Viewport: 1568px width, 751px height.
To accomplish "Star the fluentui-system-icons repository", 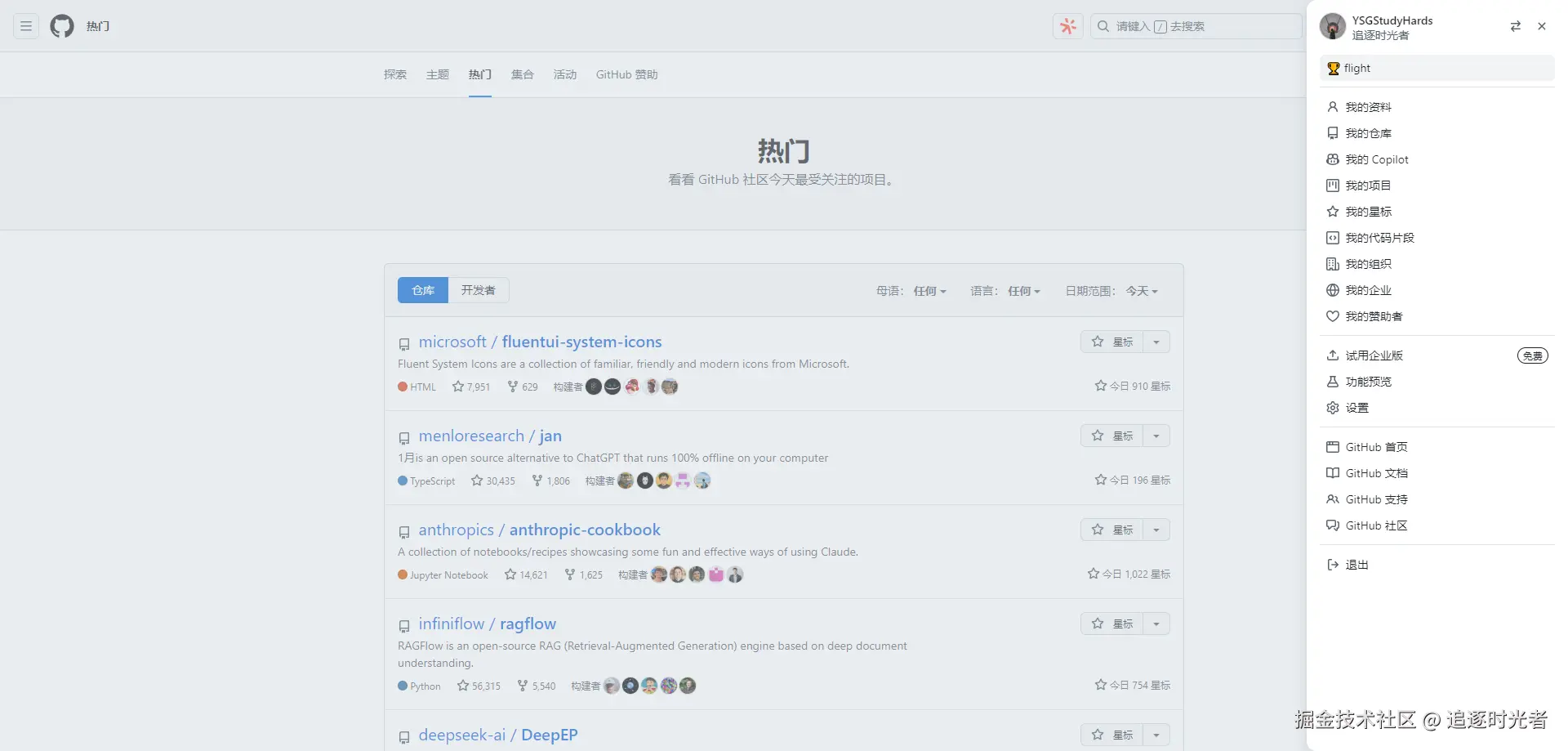I will tap(1112, 342).
